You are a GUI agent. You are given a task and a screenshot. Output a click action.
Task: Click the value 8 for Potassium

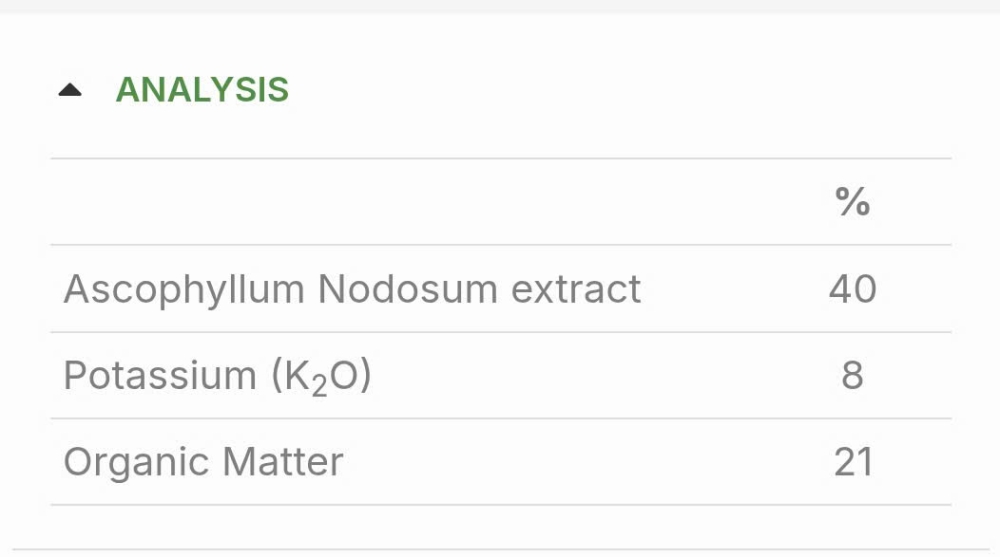(853, 375)
